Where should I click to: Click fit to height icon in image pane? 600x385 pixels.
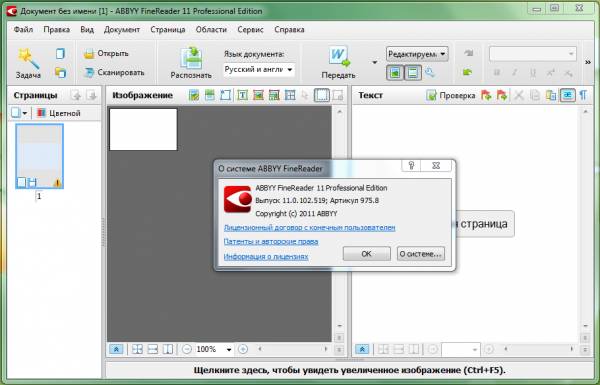point(168,349)
